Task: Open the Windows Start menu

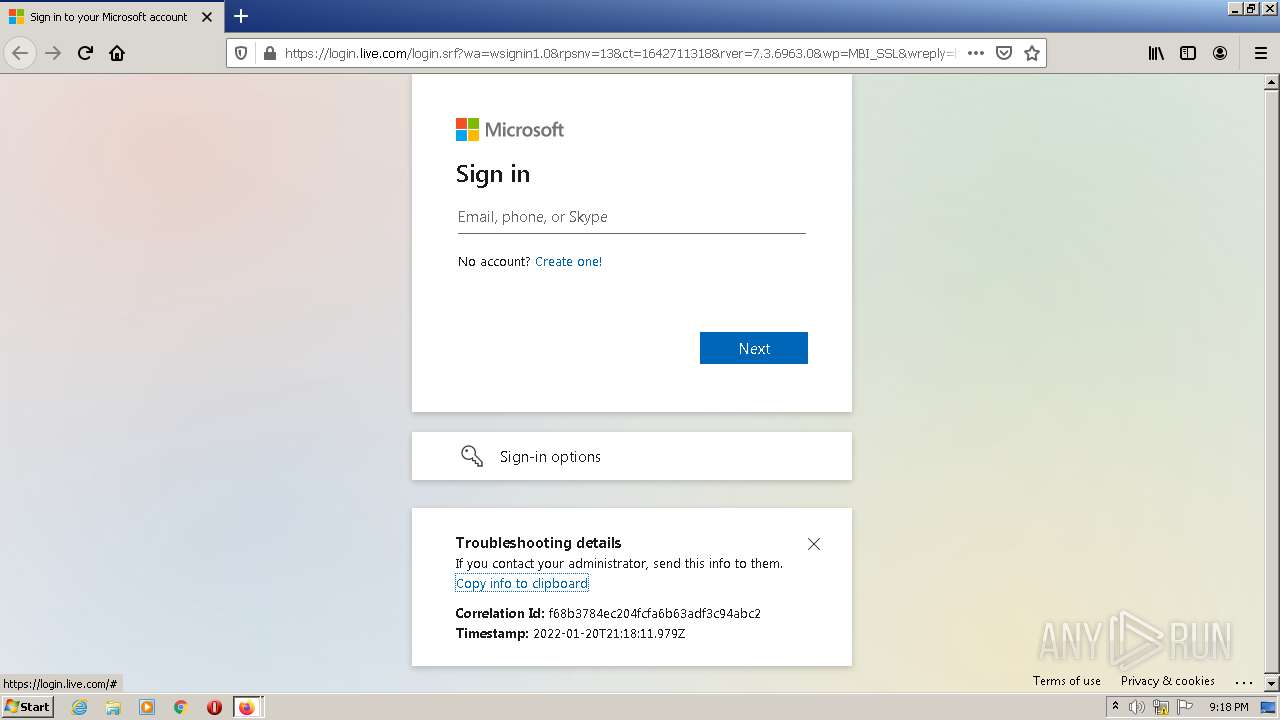Action: point(27,707)
